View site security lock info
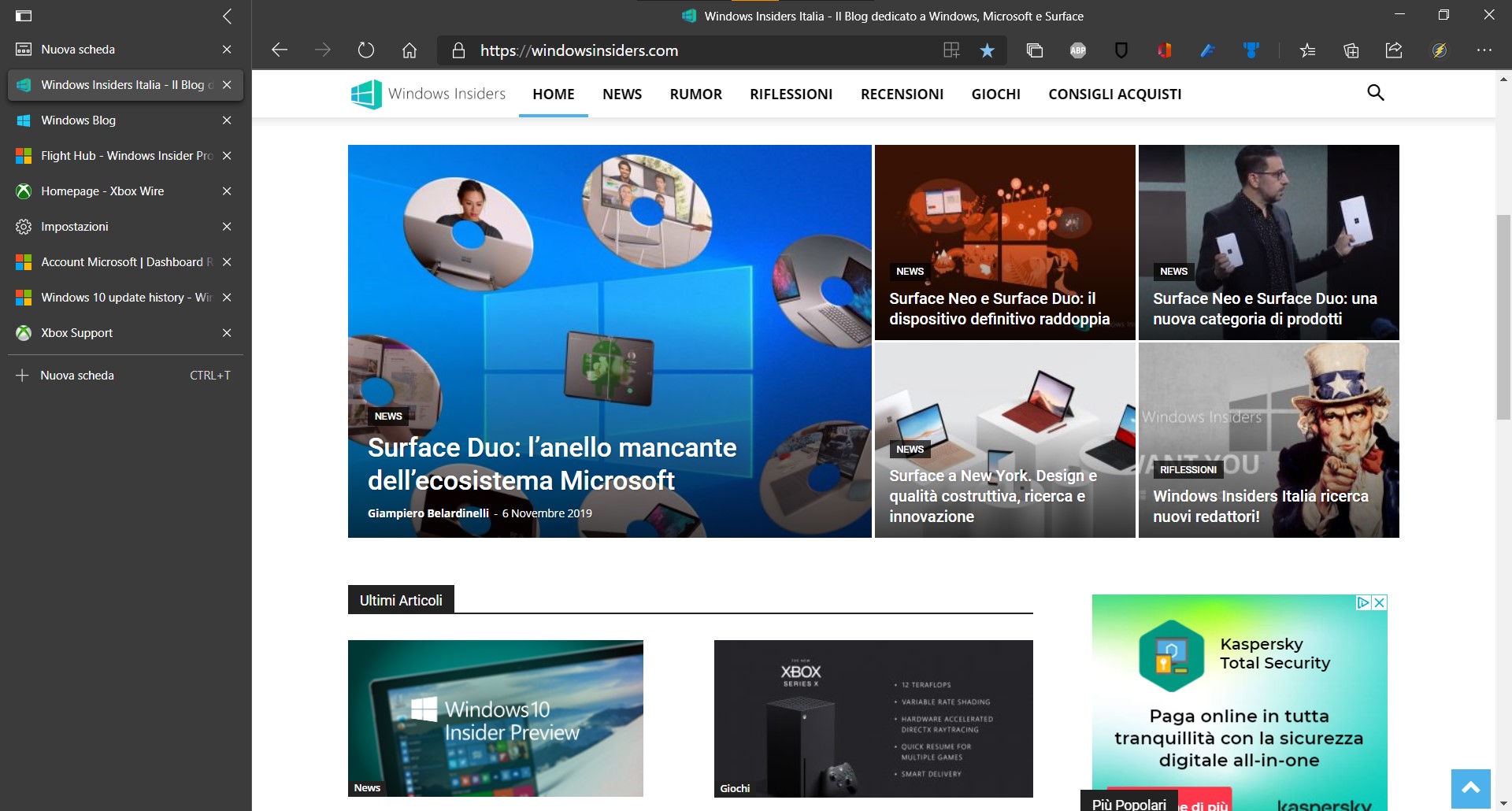The width and height of the screenshot is (1512, 811). (x=458, y=50)
